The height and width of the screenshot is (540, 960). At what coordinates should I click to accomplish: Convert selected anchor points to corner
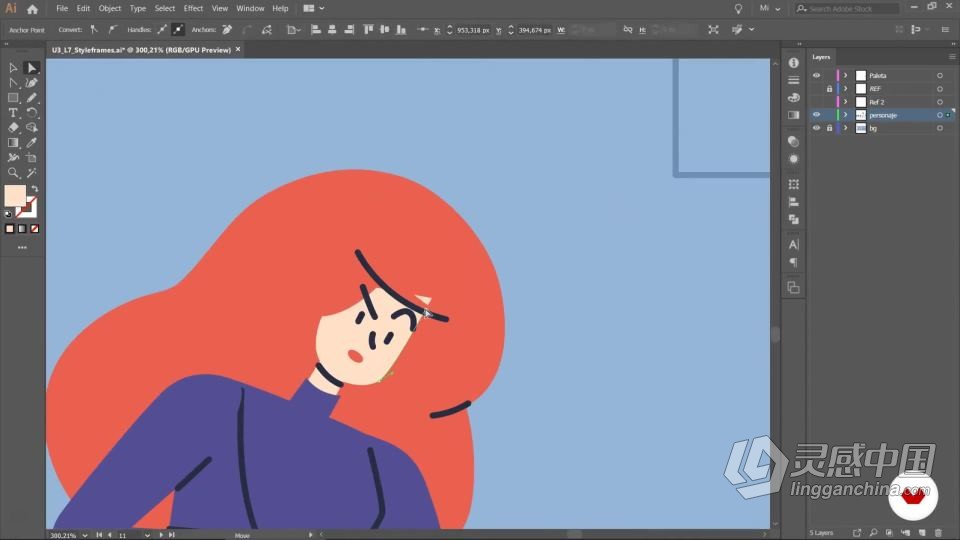(94, 29)
